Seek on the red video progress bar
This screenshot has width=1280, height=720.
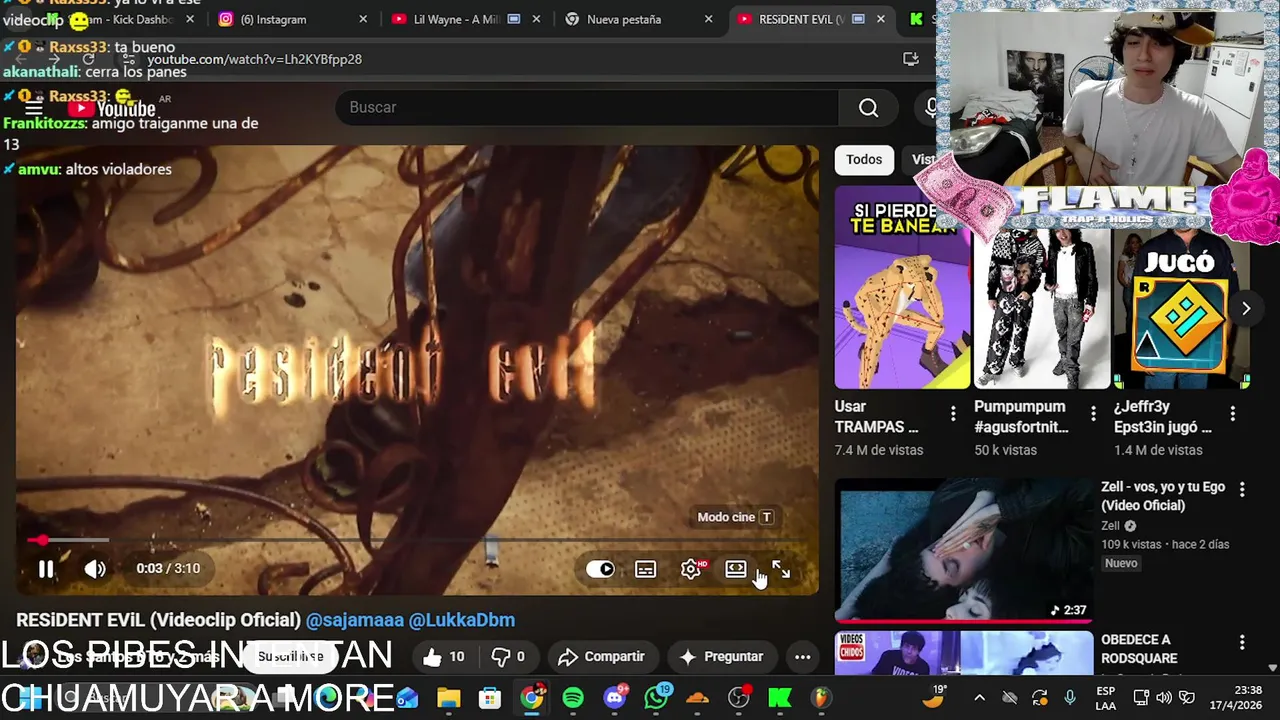[417, 540]
